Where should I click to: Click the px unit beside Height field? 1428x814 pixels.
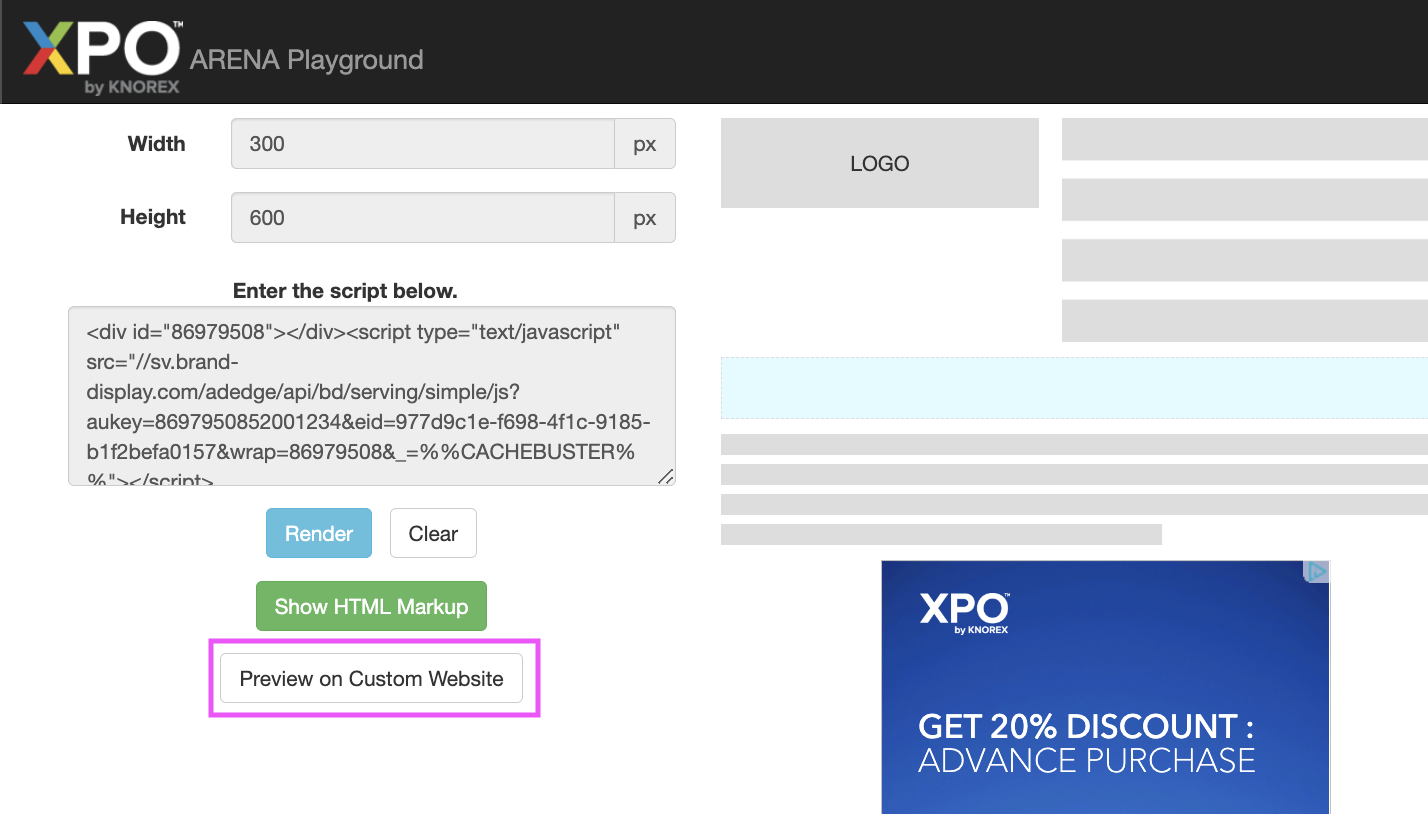pos(644,218)
